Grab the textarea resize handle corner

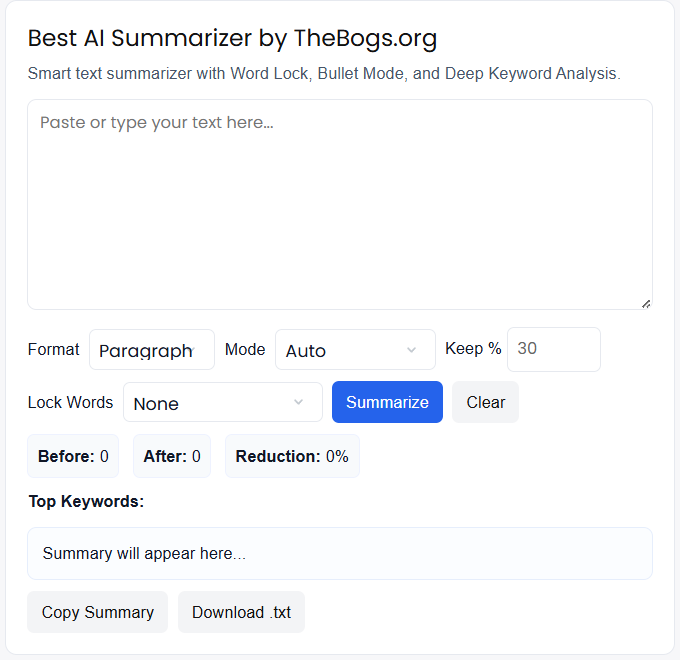point(646,303)
